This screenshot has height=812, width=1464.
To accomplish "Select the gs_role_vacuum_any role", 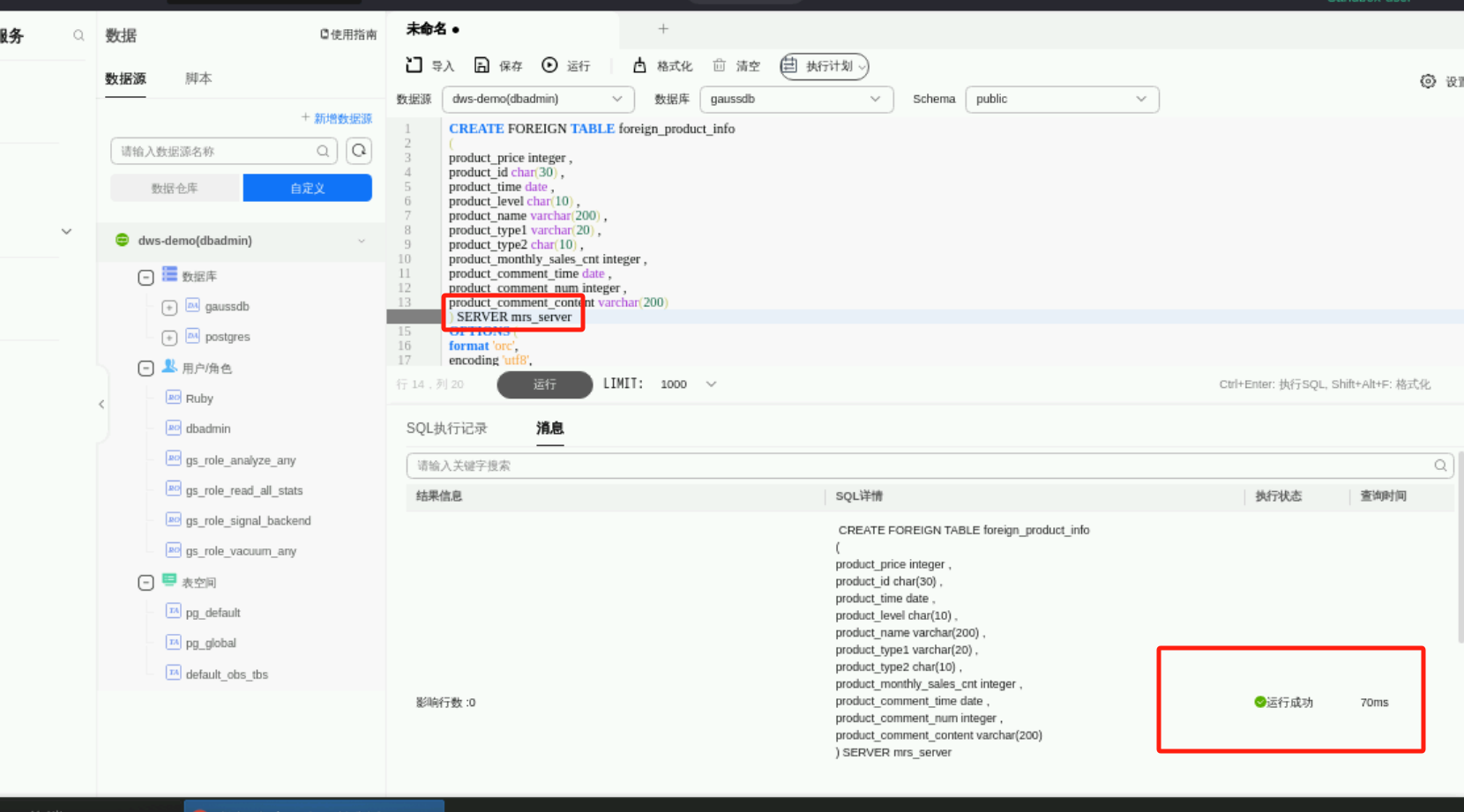I will point(241,551).
